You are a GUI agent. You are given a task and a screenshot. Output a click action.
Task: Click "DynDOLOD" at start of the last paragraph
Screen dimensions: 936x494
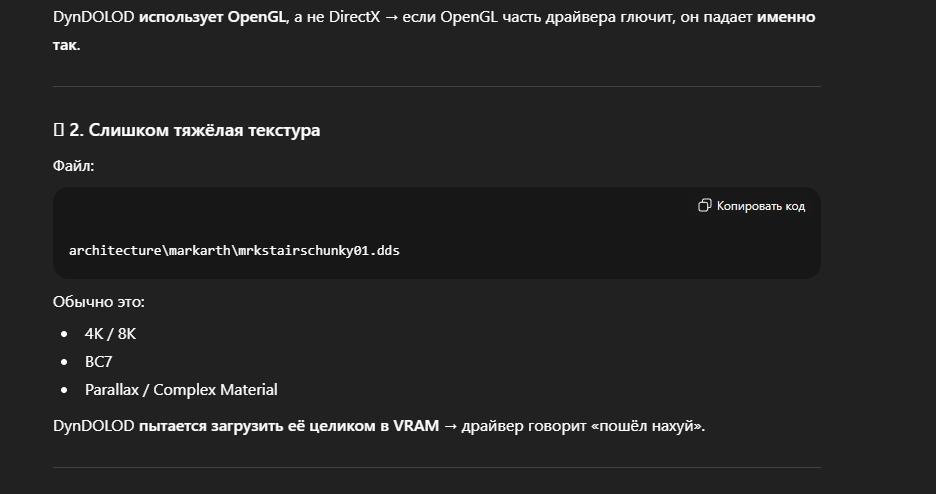(93, 426)
